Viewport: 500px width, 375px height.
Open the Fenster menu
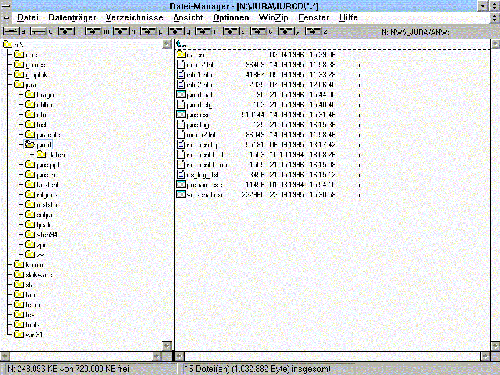pos(314,17)
